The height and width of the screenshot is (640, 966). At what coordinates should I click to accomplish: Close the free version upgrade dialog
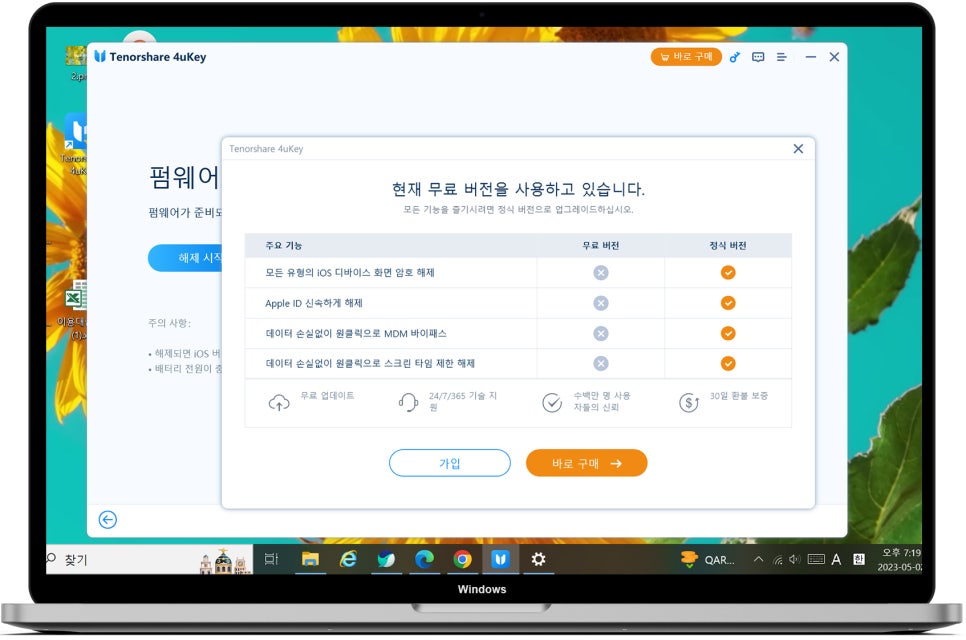798,148
